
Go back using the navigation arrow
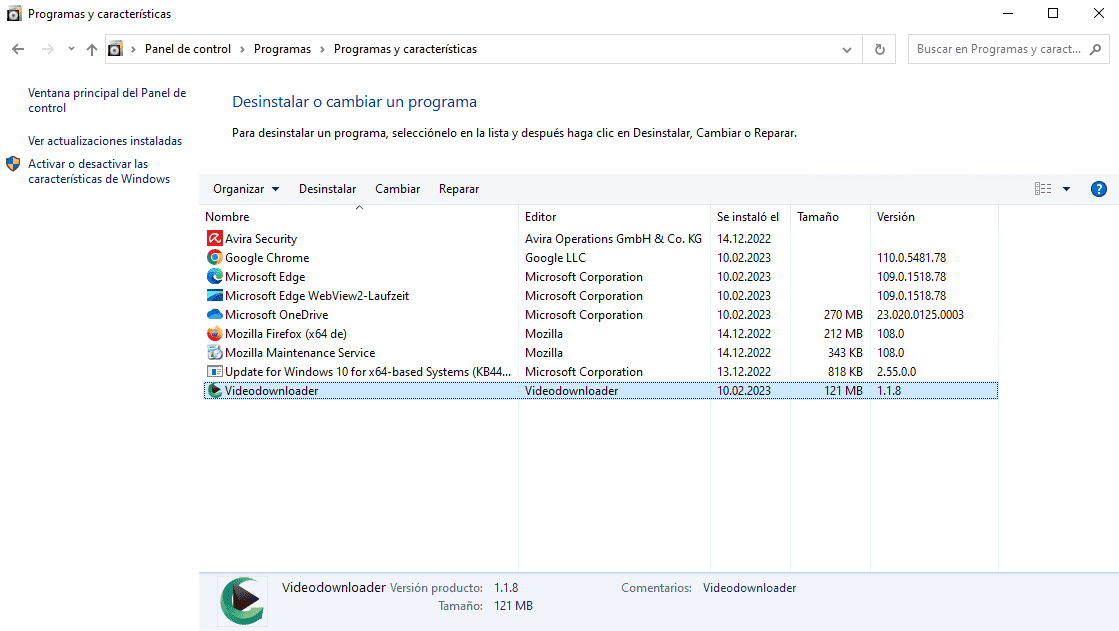(17, 48)
